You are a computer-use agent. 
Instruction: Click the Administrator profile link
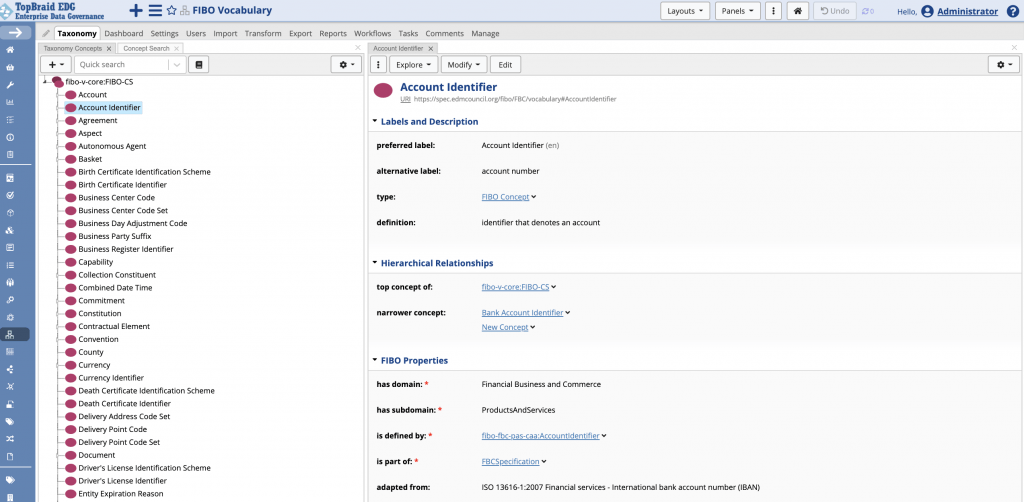click(x=967, y=11)
